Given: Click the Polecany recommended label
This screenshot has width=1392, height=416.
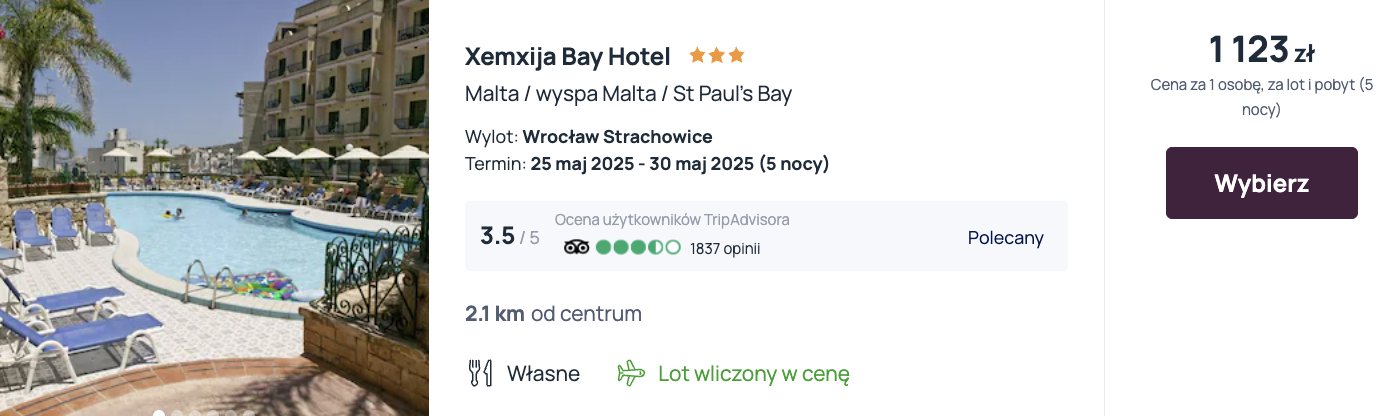Looking at the screenshot, I should pos(1005,238).
